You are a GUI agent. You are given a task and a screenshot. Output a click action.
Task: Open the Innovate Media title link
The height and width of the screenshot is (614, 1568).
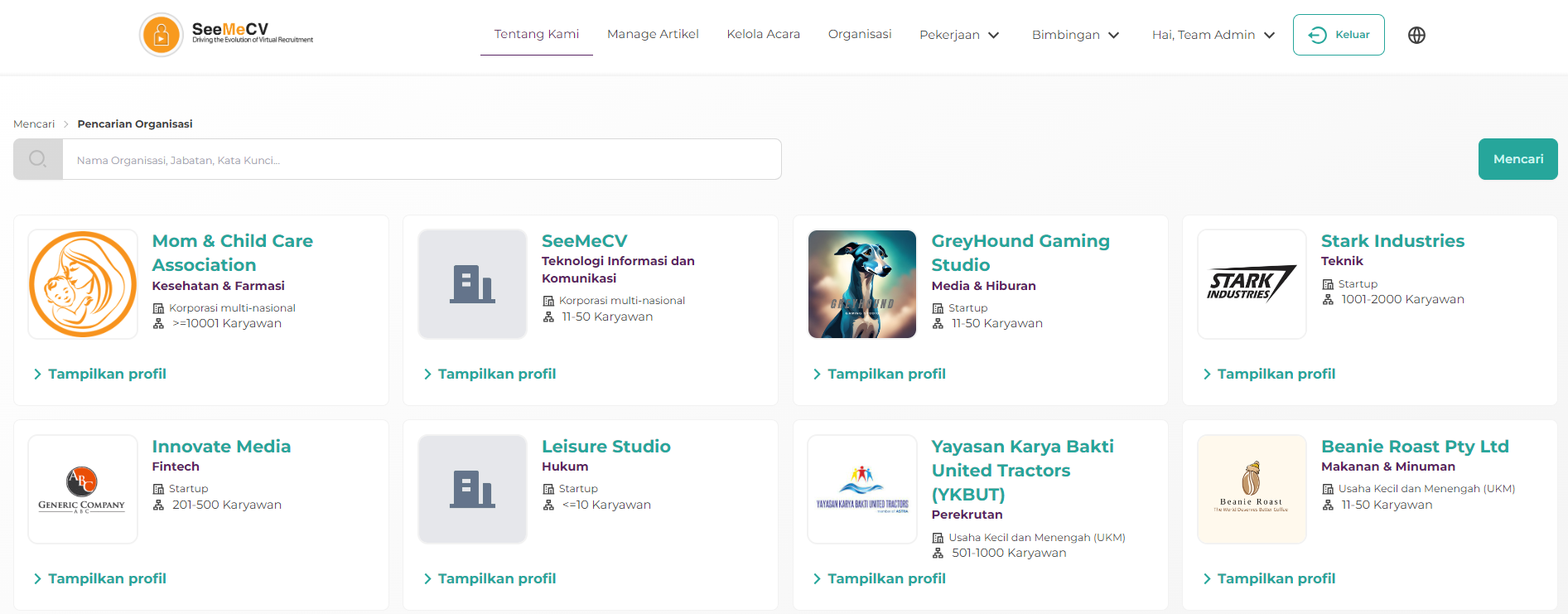pos(221,447)
